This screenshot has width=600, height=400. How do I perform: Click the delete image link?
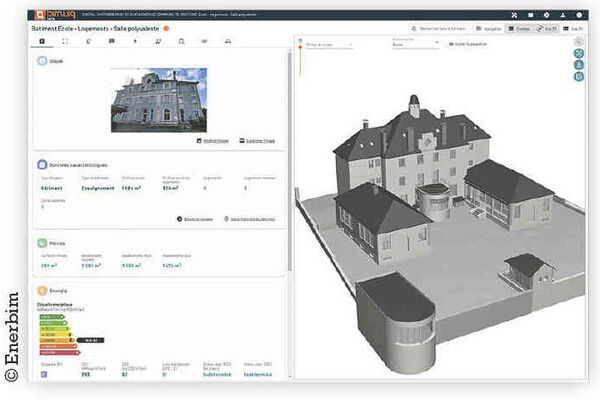[x=258, y=141]
